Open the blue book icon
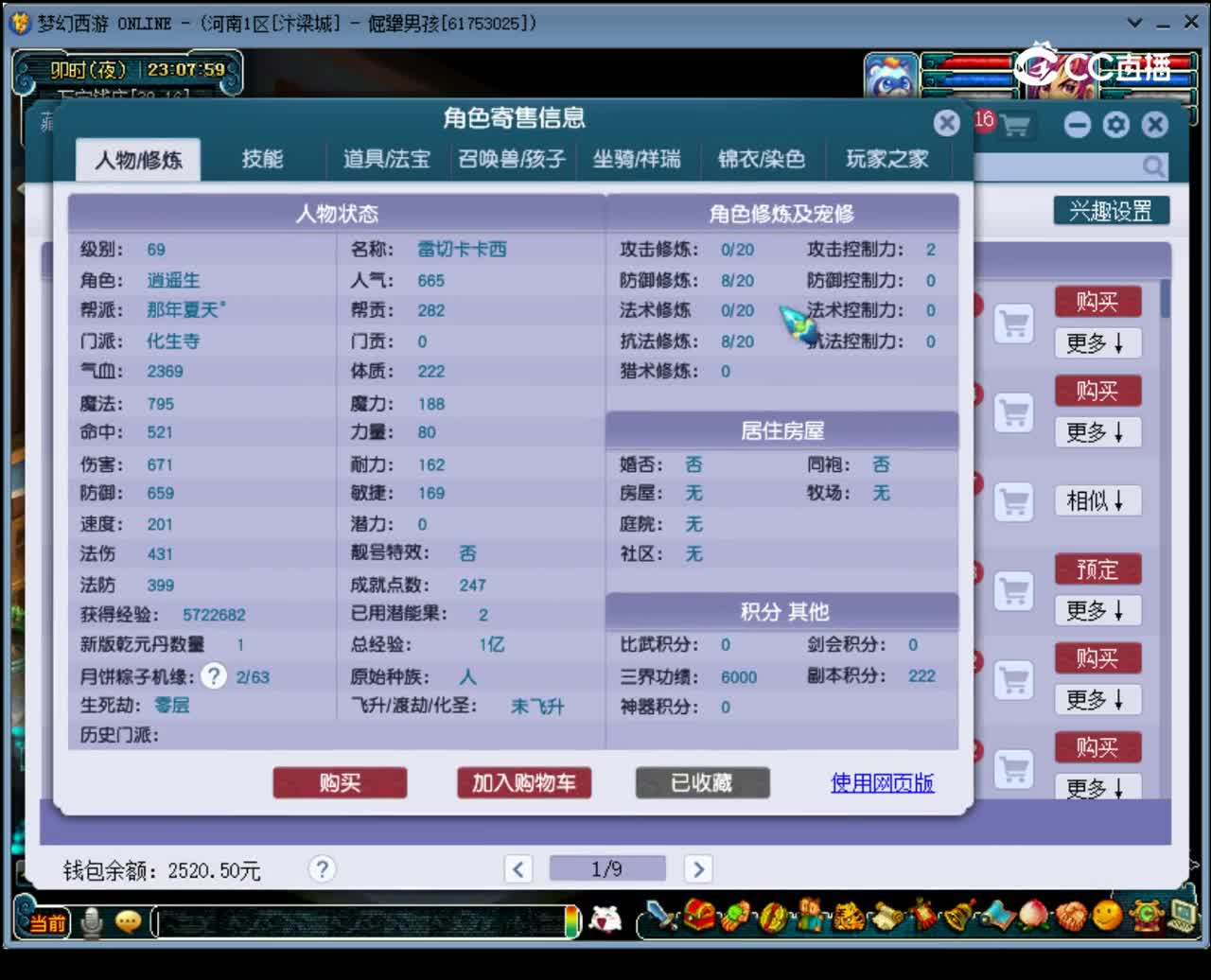1211x980 pixels. click(997, 917)
